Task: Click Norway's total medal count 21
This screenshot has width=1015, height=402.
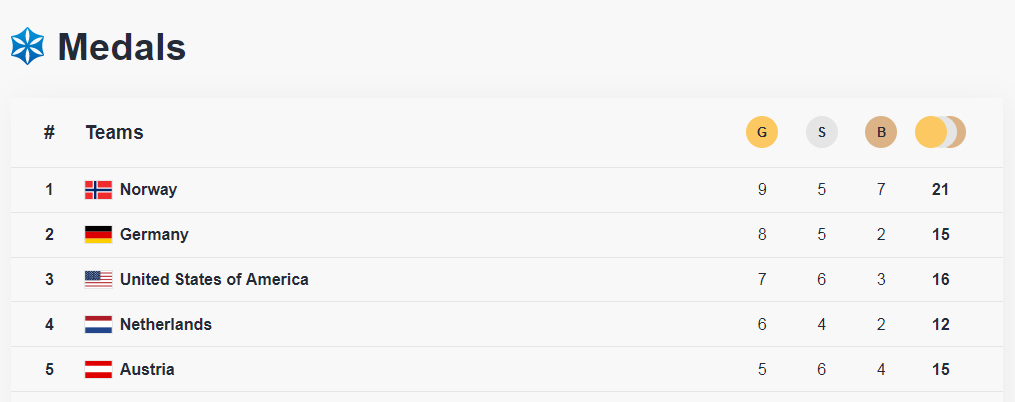Action: (940, 190)
